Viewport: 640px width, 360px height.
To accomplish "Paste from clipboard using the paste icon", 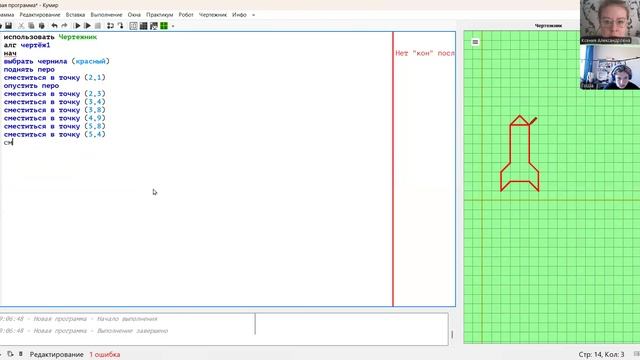I will click(42, 26).
